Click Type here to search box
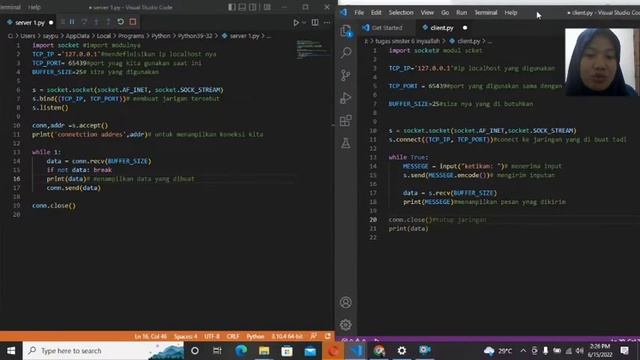The image size is (640, 360). pos(103,351)
